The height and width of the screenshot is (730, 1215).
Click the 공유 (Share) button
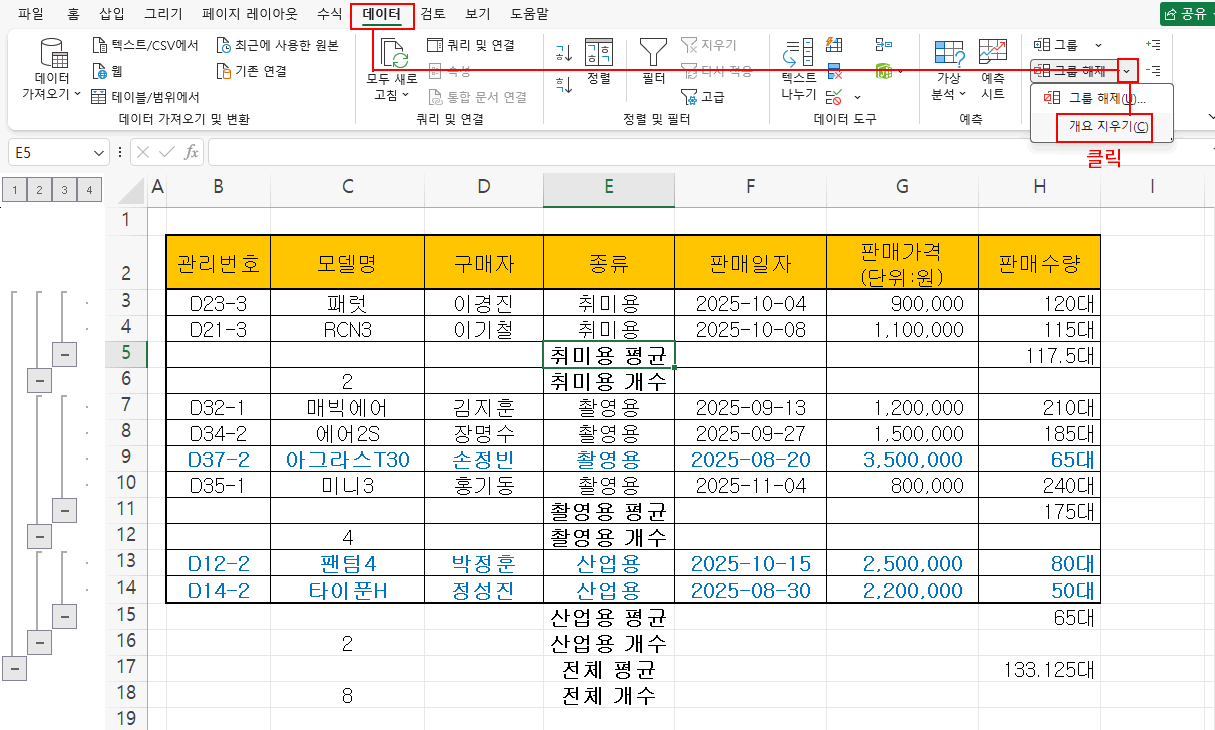(x=1187, y=14)
